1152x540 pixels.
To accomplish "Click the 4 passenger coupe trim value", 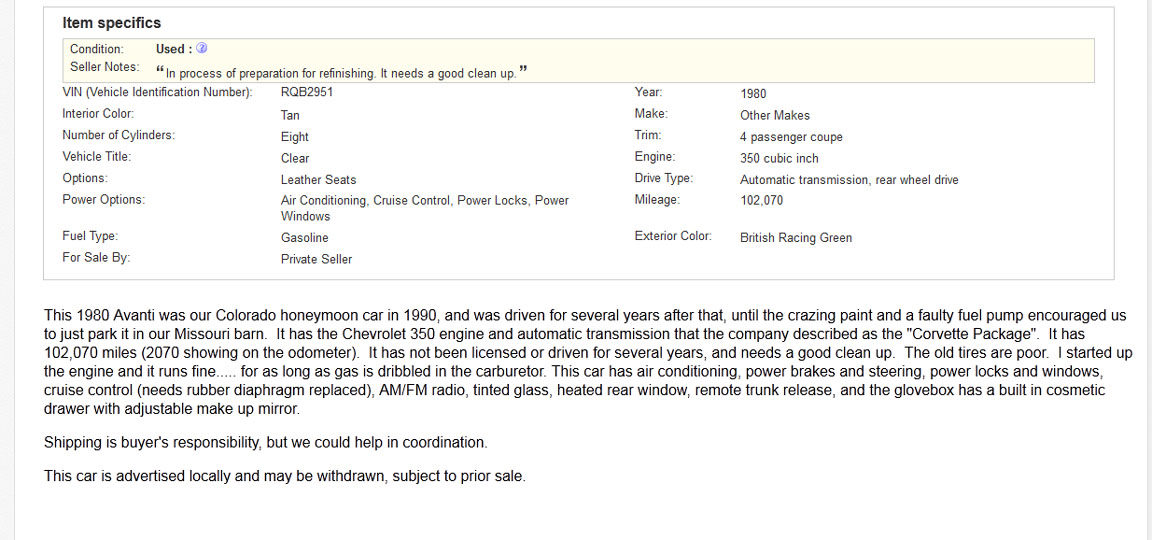I will (x=791, y=137).
